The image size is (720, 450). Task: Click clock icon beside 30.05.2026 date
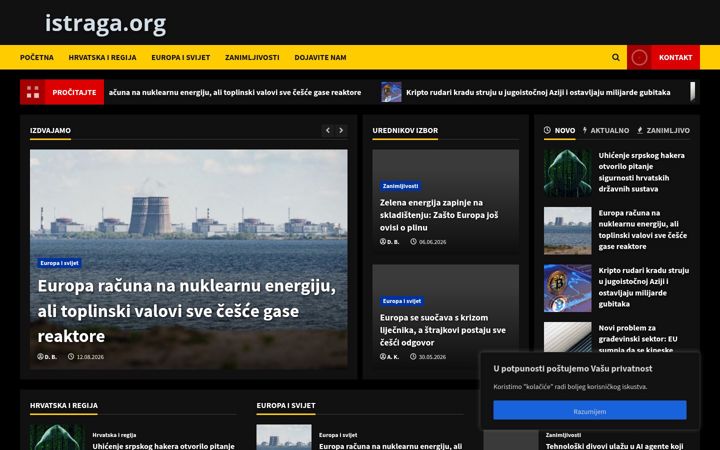point(413,357)
